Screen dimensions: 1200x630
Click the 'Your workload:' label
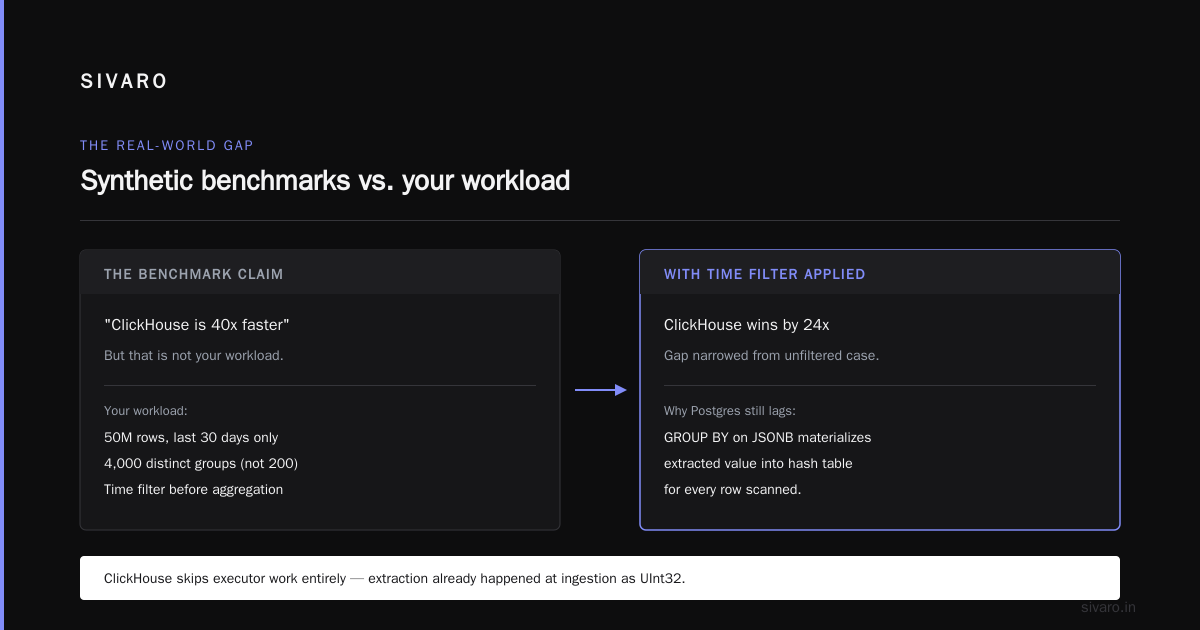(146, 411)
